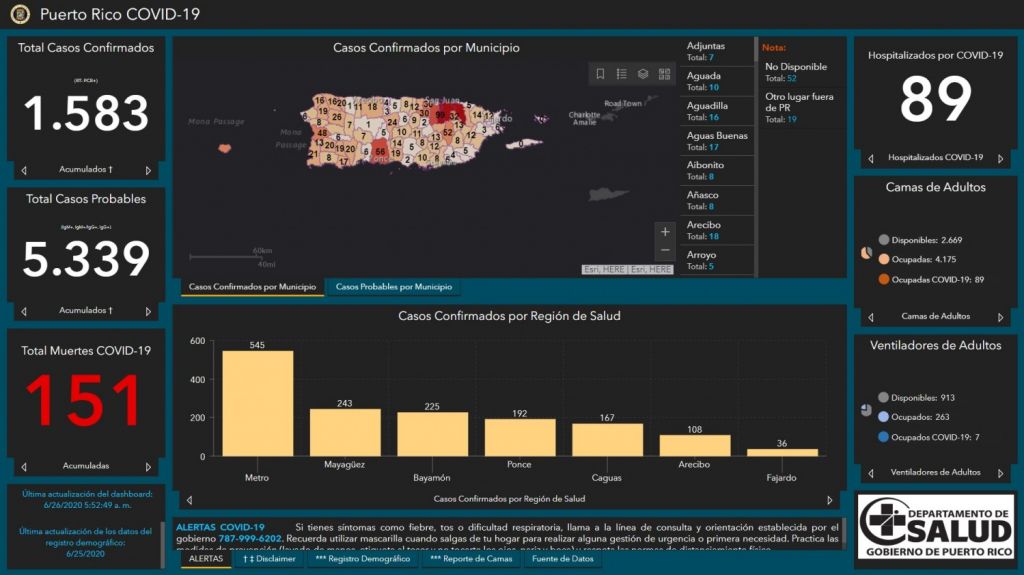
Task: Open the Registro Demográfico tab
Action: pos(363,559)
